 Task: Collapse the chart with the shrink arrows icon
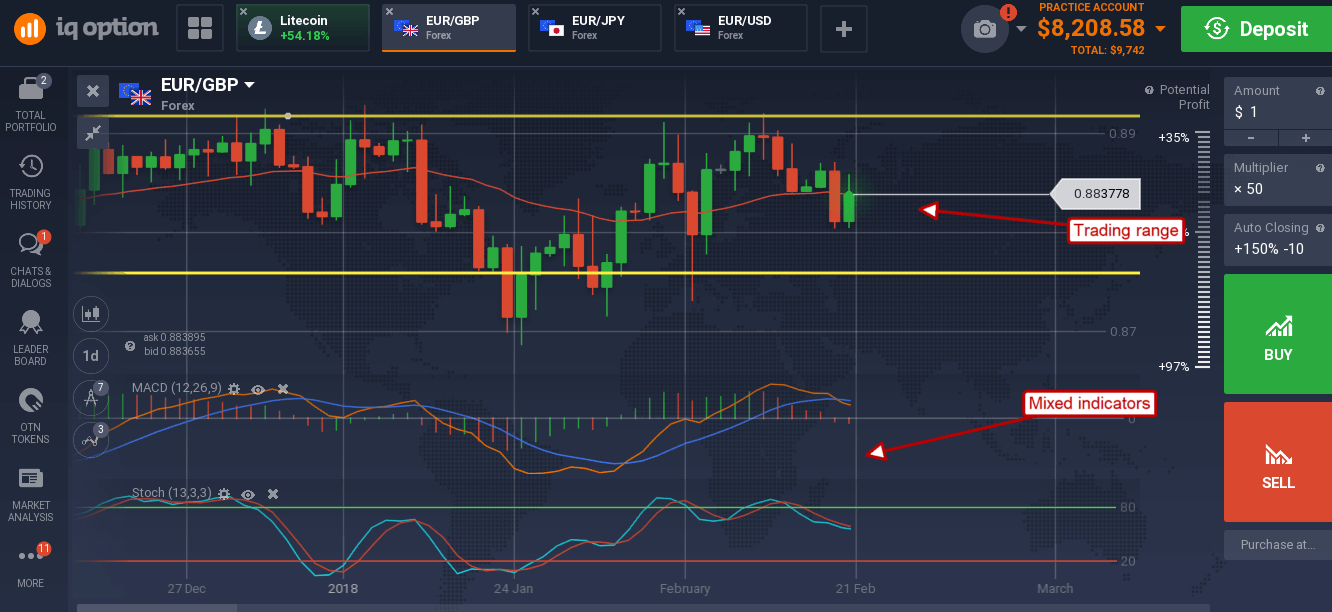(93, 131)
